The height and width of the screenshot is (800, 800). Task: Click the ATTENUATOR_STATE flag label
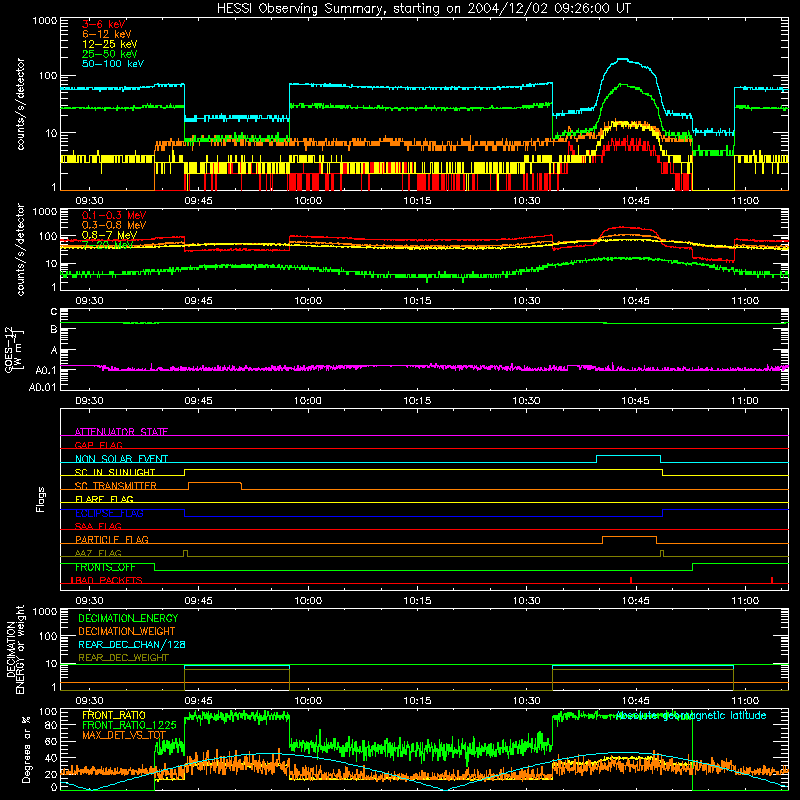tap(121, 432)
